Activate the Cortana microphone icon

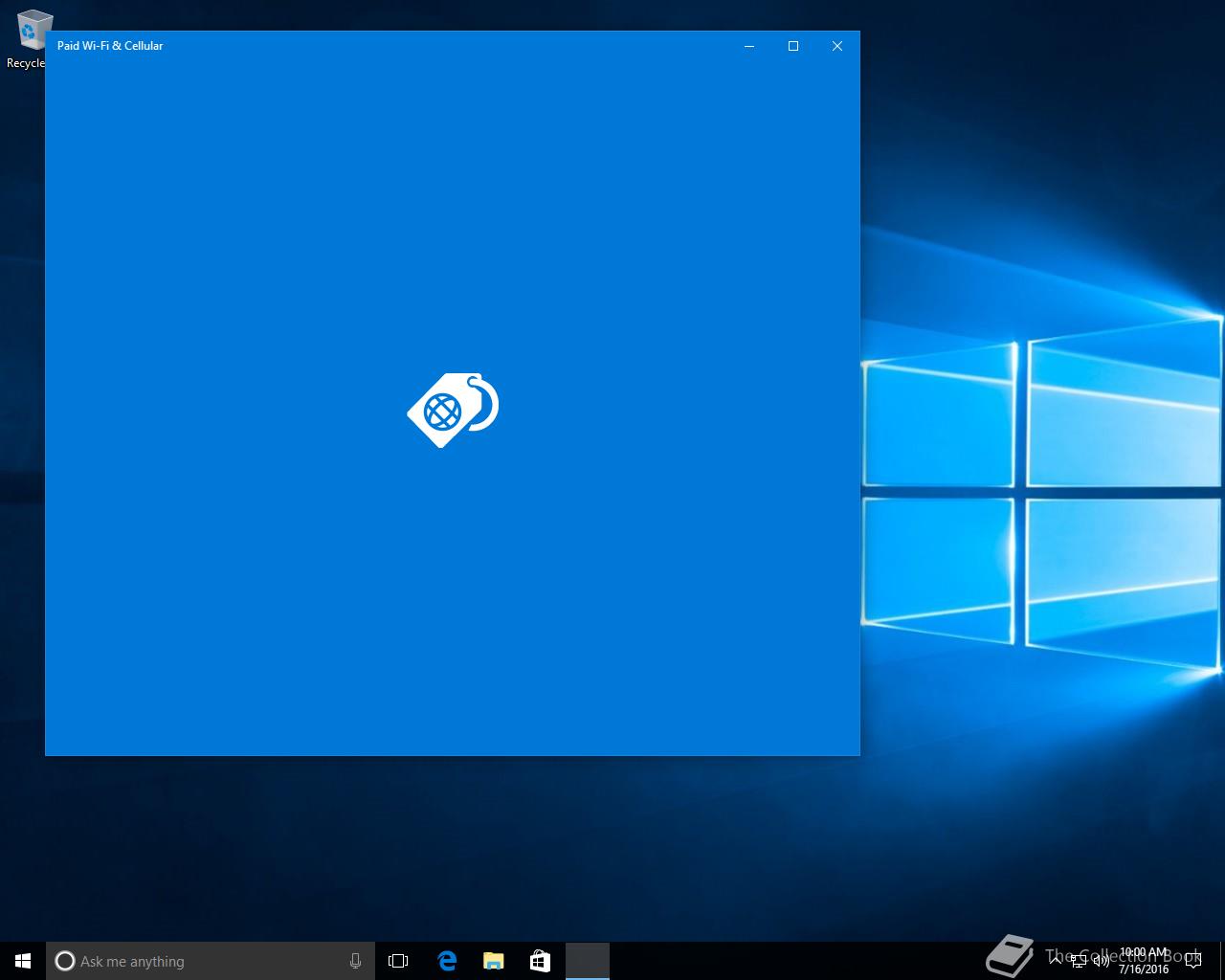click(355, 961)
